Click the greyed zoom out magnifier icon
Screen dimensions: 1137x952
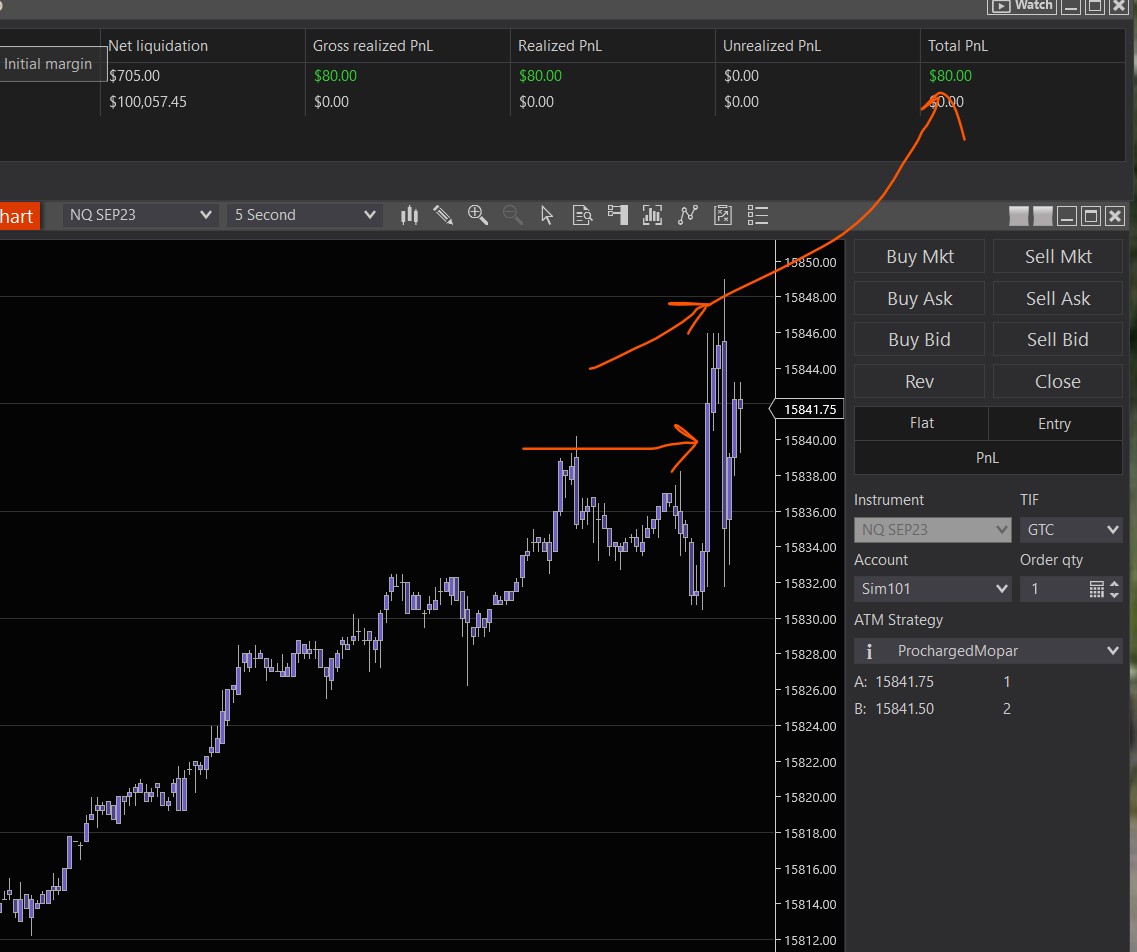[513, 215]
